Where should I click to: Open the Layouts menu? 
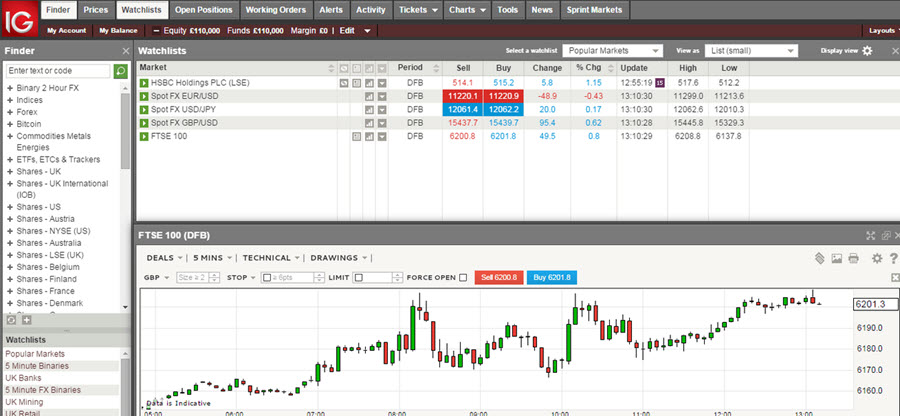coord(883,30)
